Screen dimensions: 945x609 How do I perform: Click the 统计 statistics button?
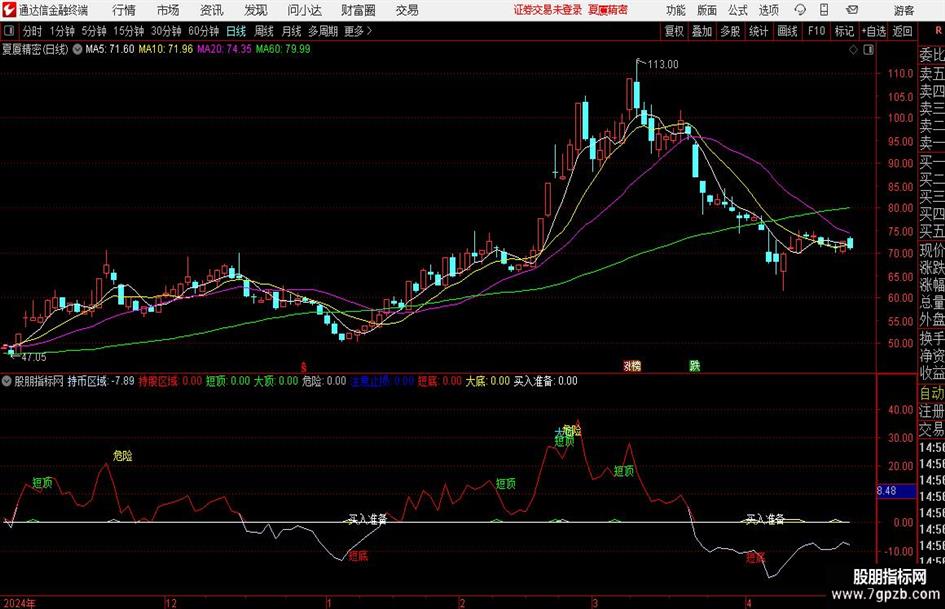(758, 31)
